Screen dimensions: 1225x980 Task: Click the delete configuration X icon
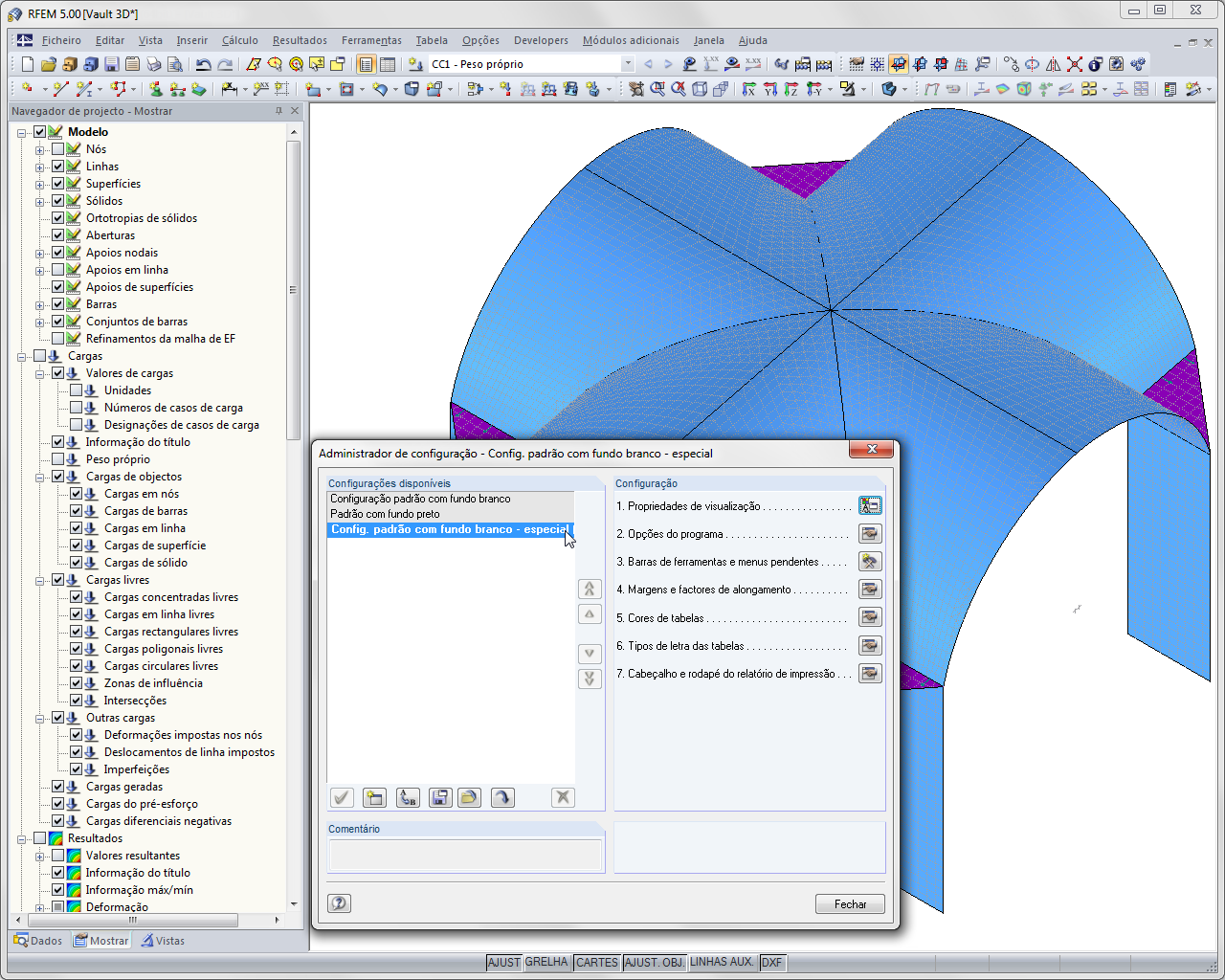[563, 797]
